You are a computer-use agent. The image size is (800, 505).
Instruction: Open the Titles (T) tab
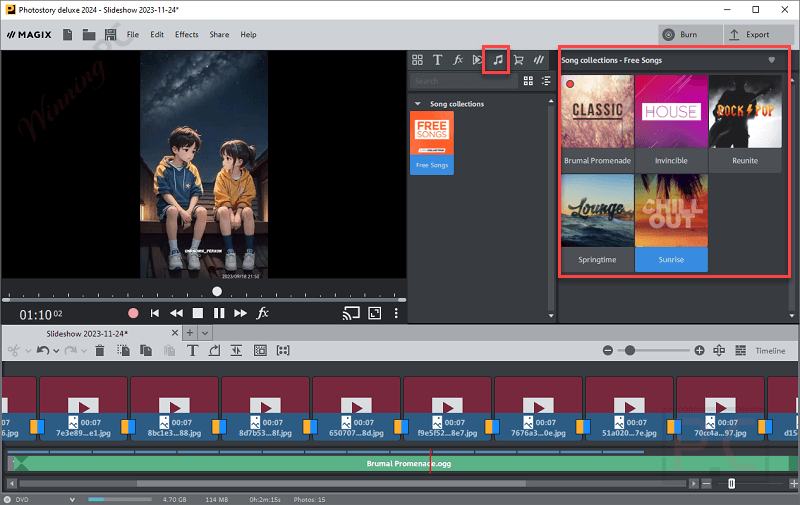point(437,60)
